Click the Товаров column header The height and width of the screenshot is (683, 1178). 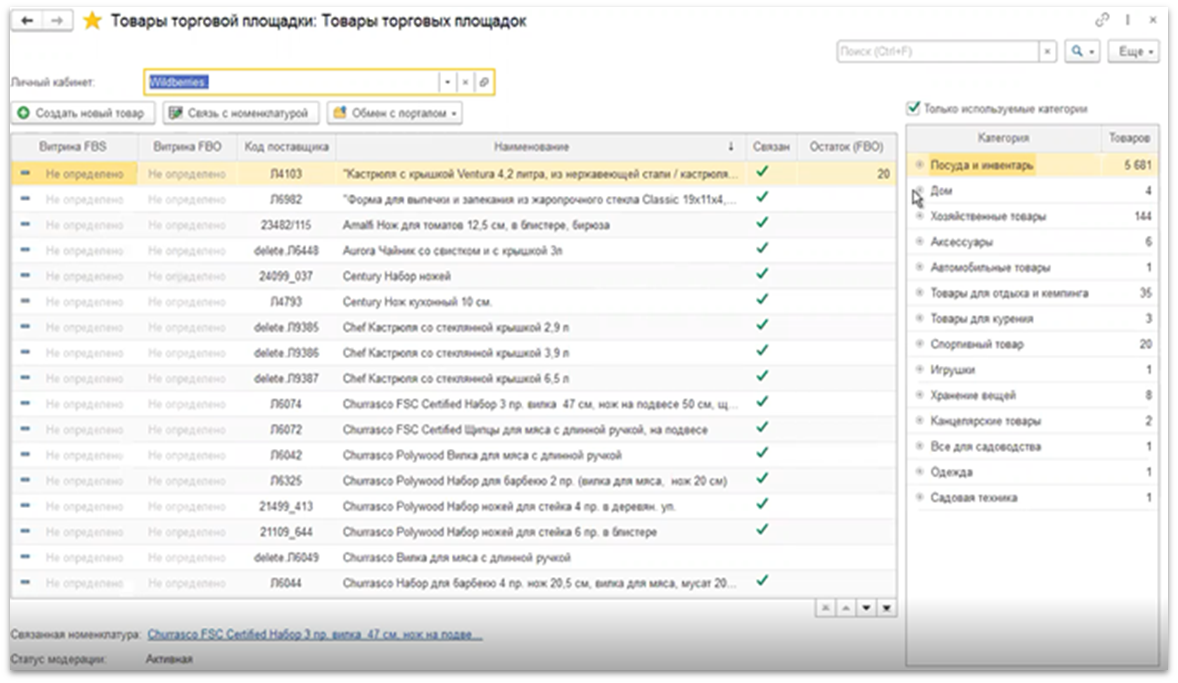point(1129,138)
